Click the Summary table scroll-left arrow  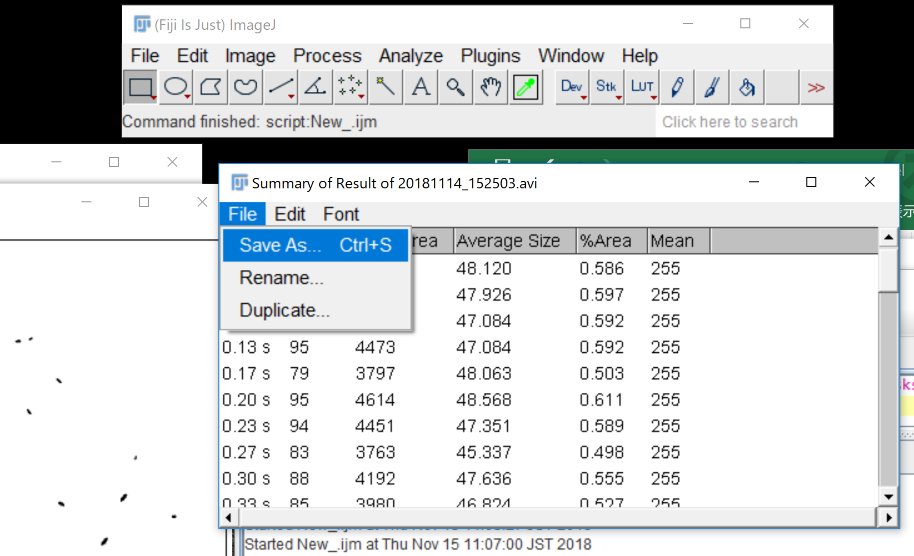[228, 517]
